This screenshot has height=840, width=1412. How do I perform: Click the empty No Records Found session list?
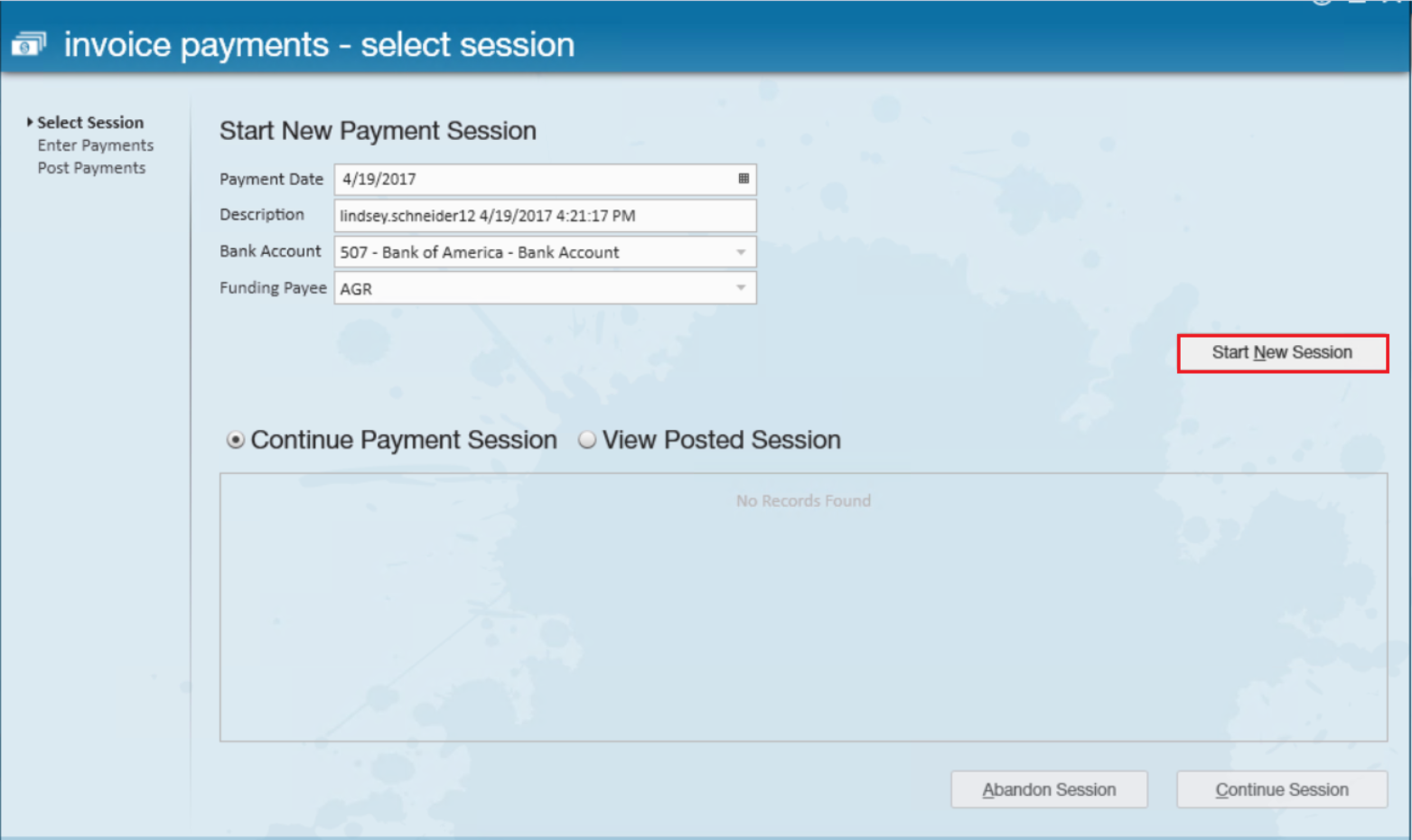click(803, 607)
